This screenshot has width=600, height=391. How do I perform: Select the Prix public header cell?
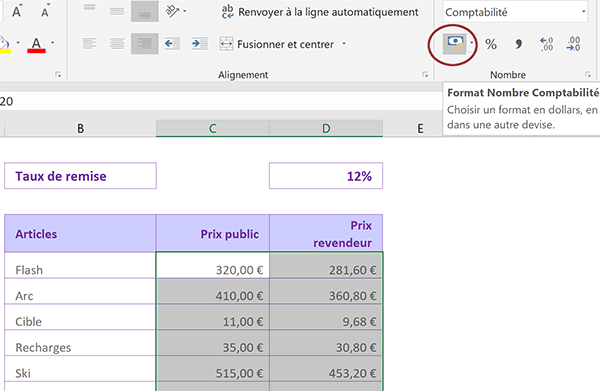[x=213, y=233]
